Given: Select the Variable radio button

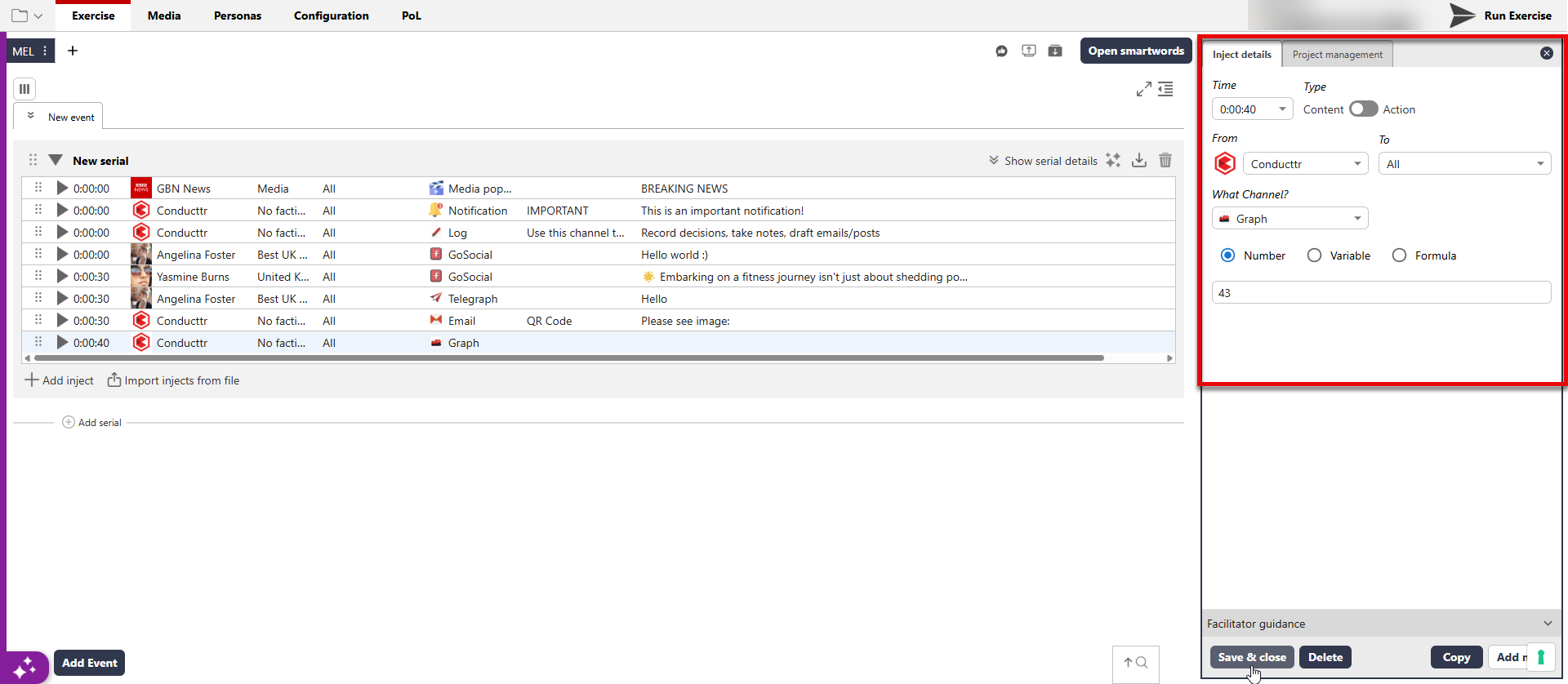Looking at the screenshot, I should (x=1314, y=255).
